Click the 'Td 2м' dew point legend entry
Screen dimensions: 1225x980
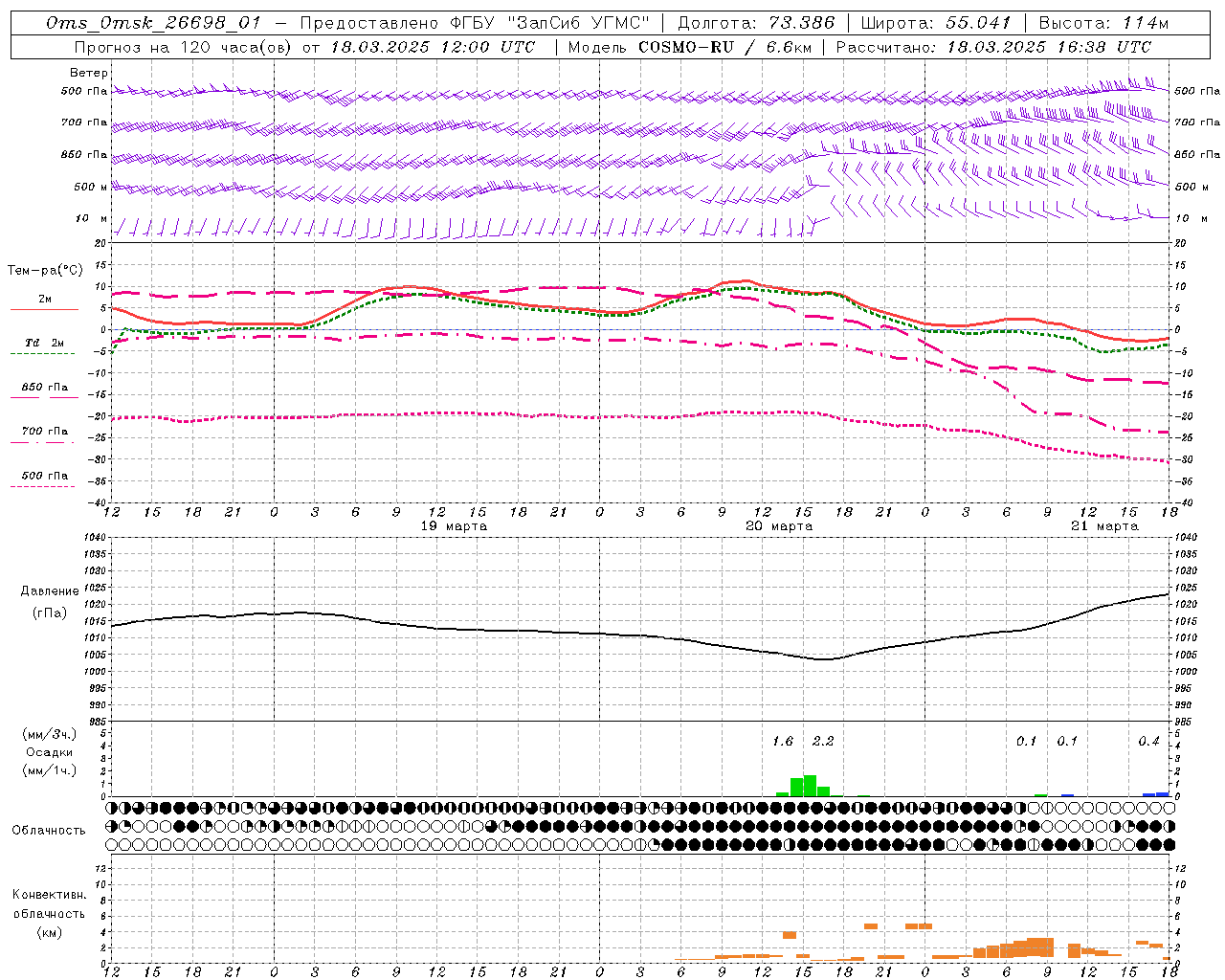click(x=45, y=343)
